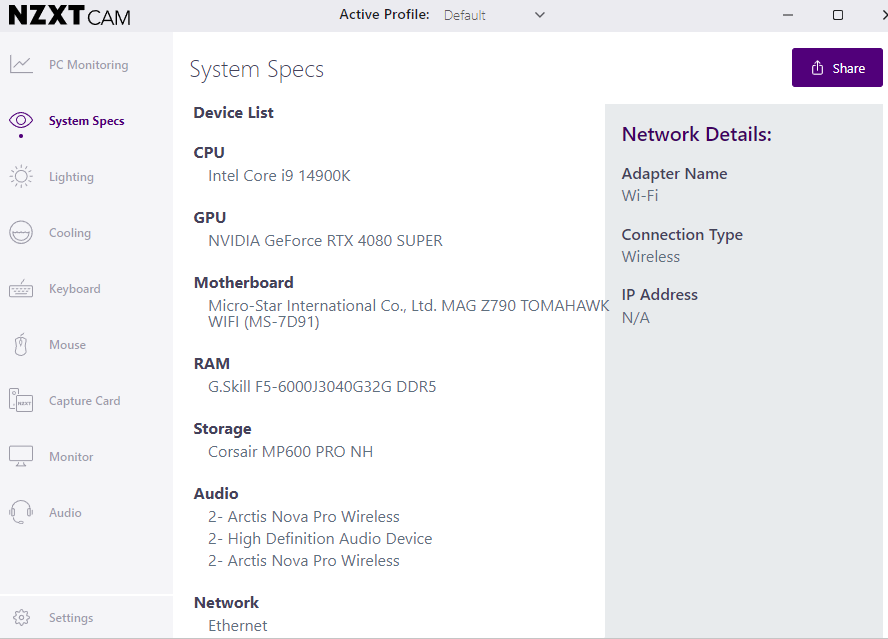Go to PC Monitoring section
This screenshot has width=888, height=639.
pos(88,65)
